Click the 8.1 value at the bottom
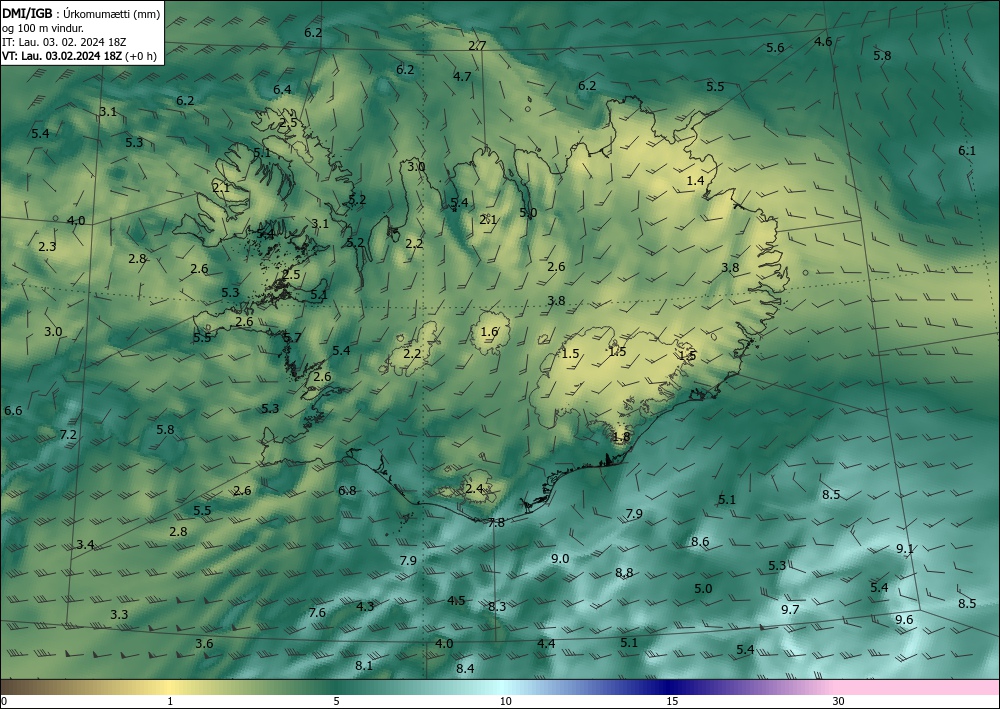 [x=364, y=665]
